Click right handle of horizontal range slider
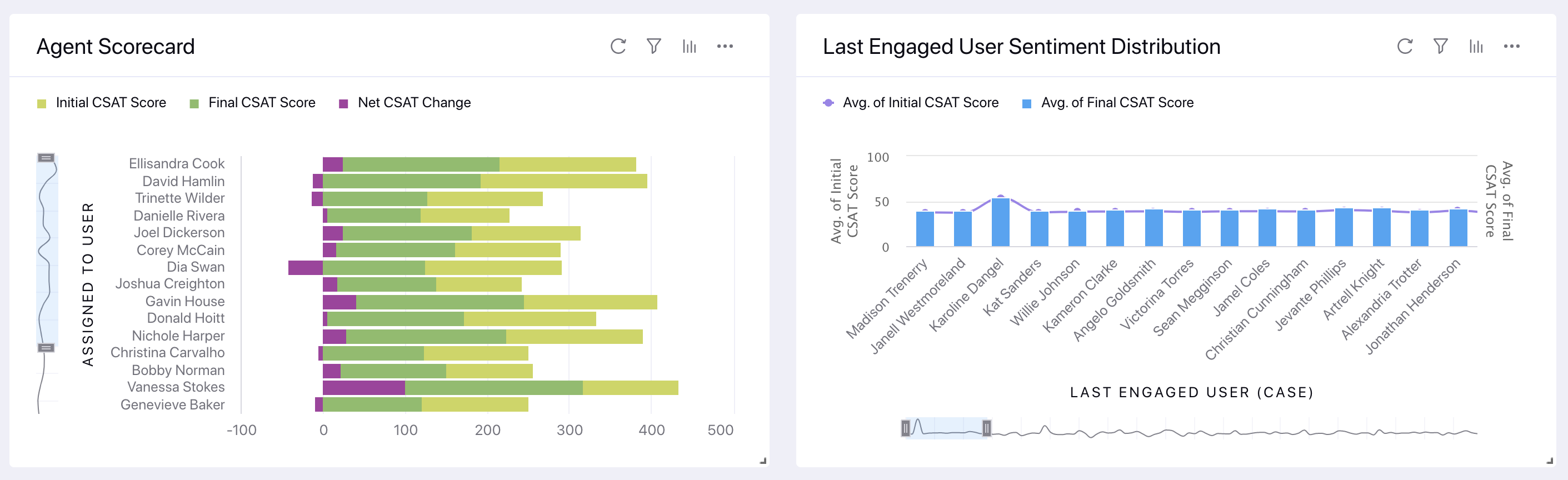 pos(986,429)
